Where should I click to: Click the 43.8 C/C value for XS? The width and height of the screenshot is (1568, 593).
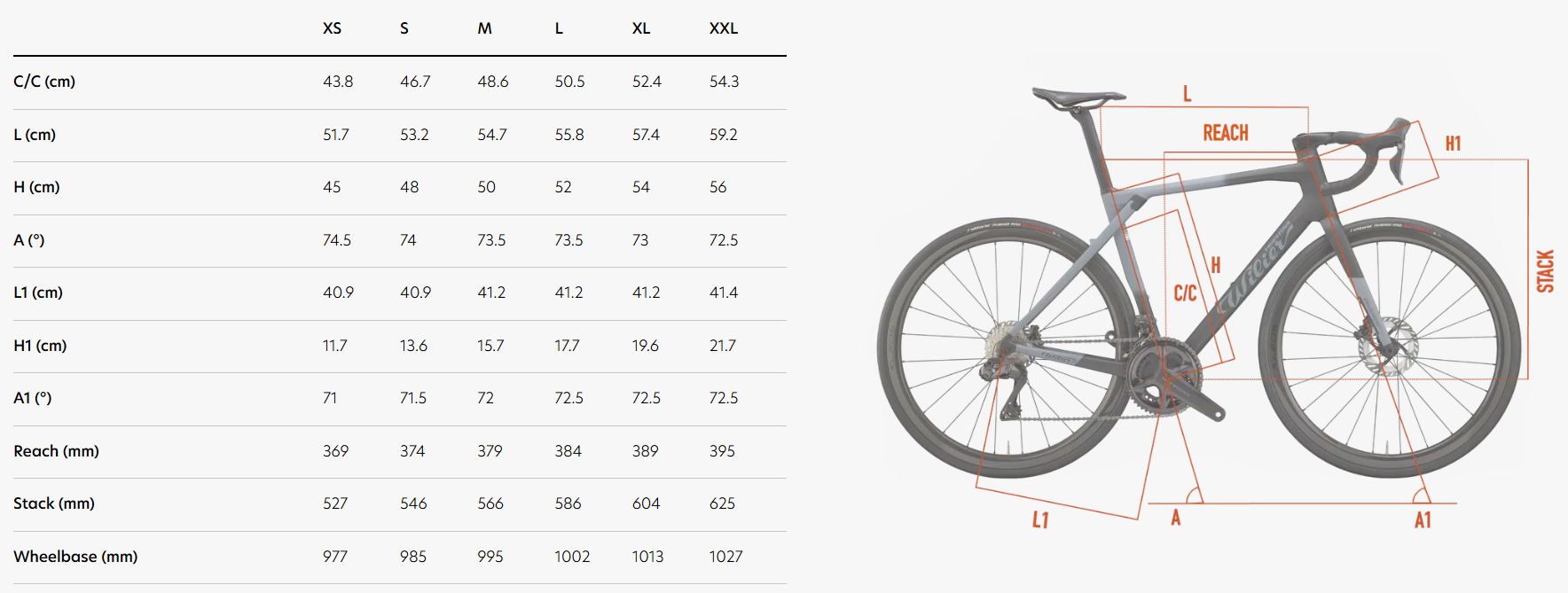pos(338,82)
